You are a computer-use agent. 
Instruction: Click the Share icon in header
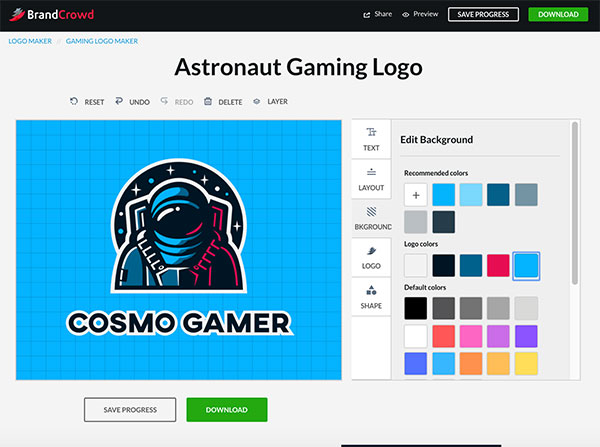coord(367,15)
